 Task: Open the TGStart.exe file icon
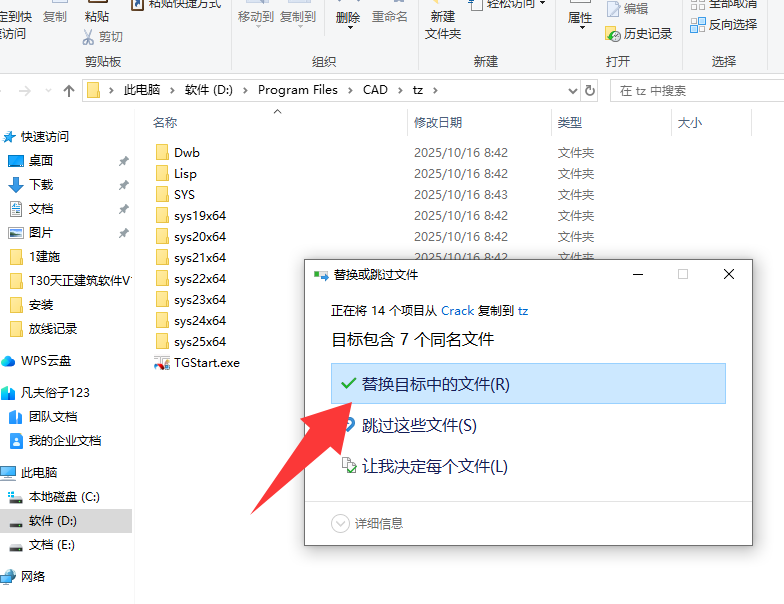tap(163, 363)
